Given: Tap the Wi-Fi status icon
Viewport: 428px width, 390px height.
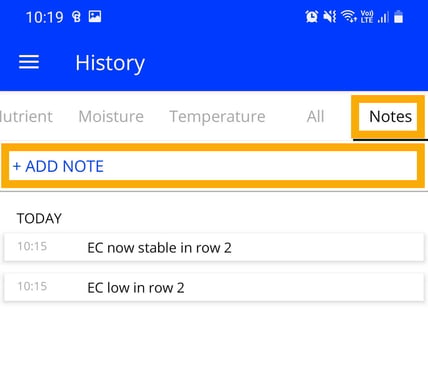Looking at the screenshot, I should pos(349,16).
